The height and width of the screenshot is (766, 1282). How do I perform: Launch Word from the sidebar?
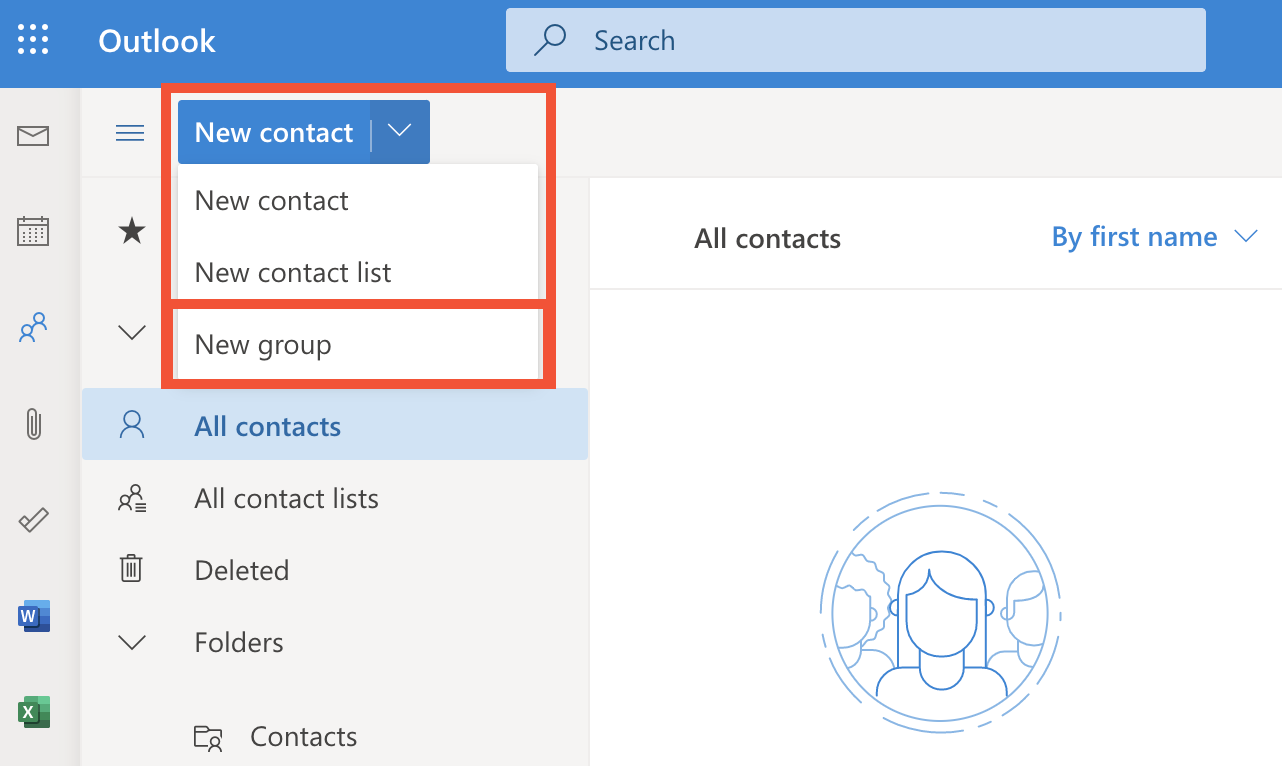[33, 616]
